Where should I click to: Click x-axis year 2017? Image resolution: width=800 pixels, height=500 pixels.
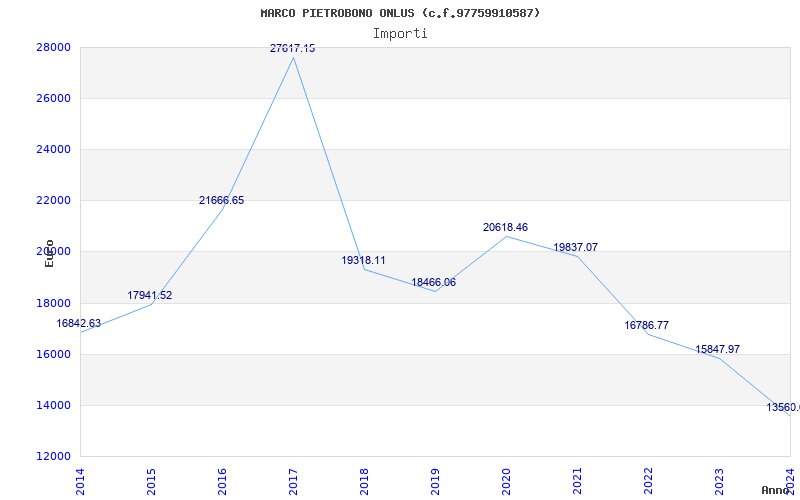coord(293,481)
